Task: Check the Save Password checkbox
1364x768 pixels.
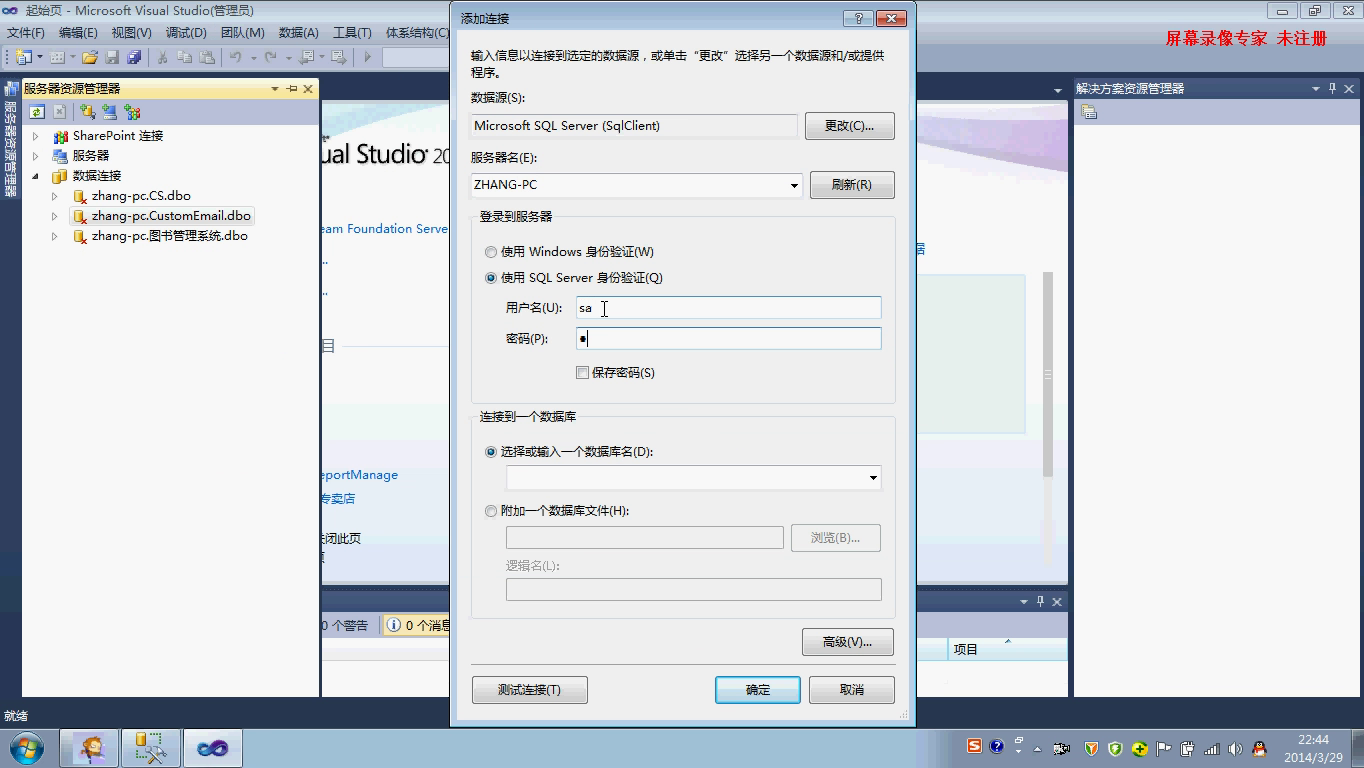Action: 583,373
